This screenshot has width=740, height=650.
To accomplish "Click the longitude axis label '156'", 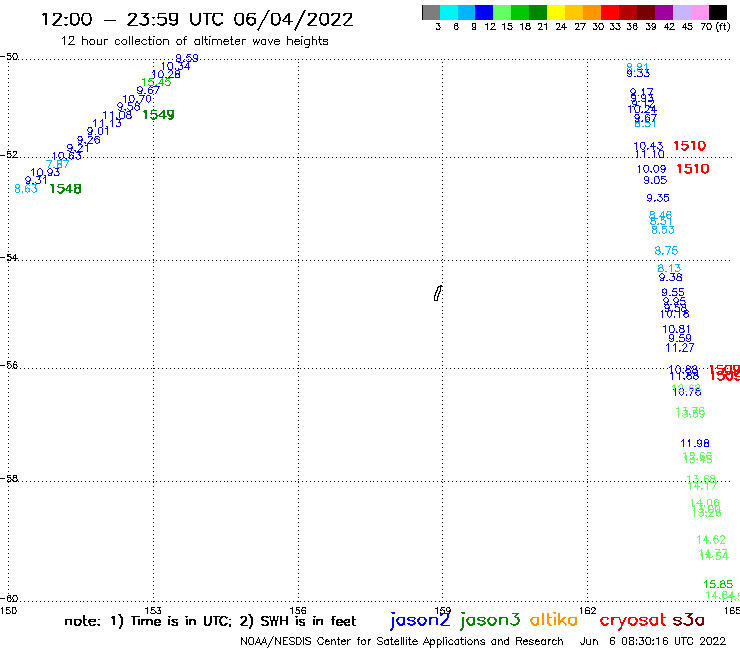I will pos(298,610).
